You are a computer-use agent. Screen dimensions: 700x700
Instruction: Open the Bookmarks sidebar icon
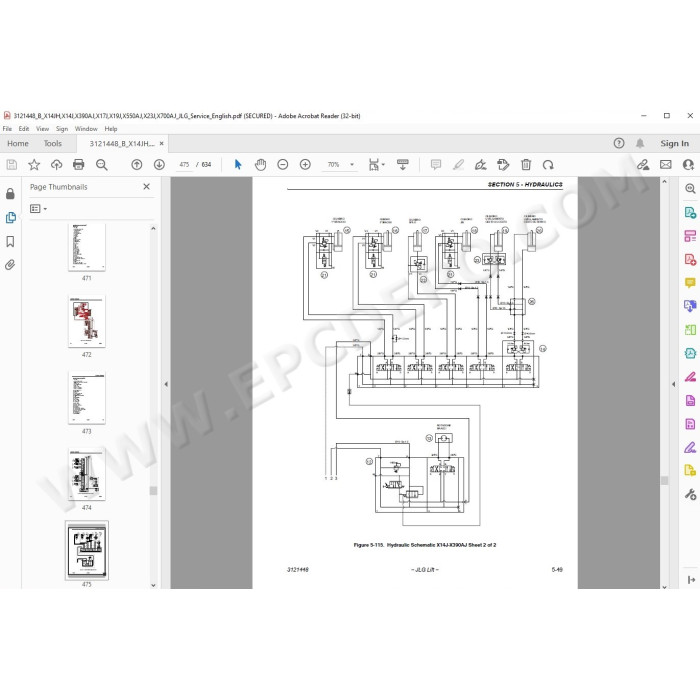[10, 242]
